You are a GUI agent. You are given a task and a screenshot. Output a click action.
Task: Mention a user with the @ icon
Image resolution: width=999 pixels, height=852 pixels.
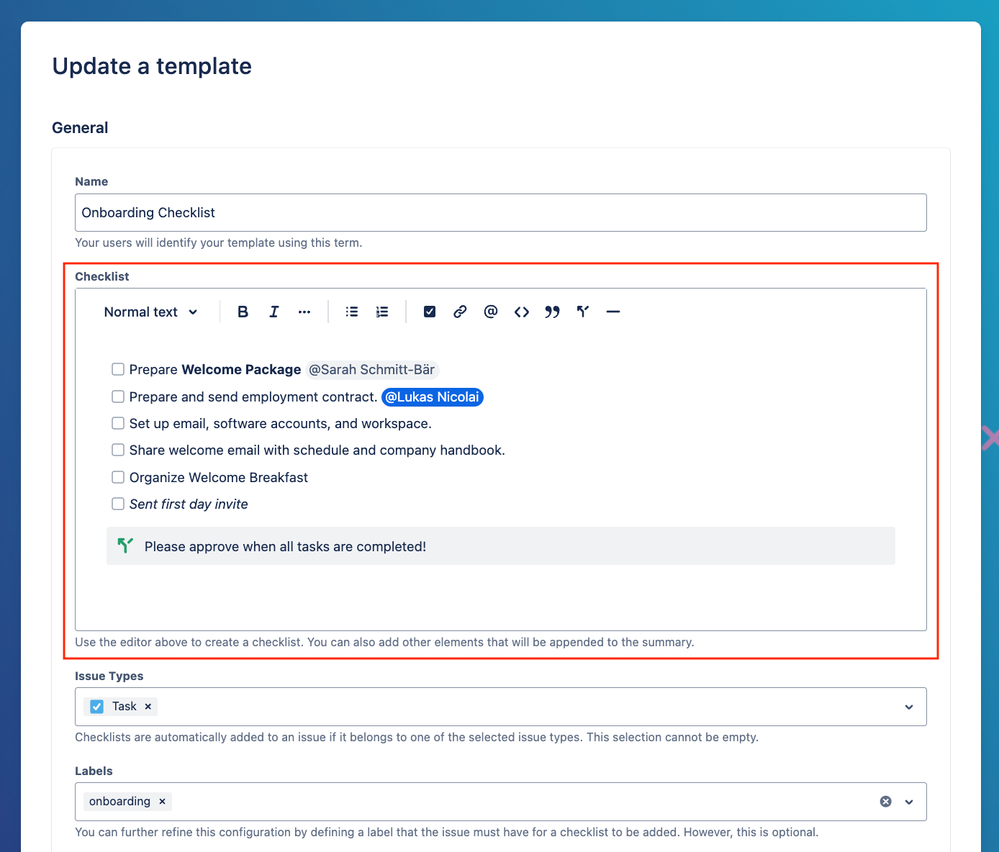[491, 312]
